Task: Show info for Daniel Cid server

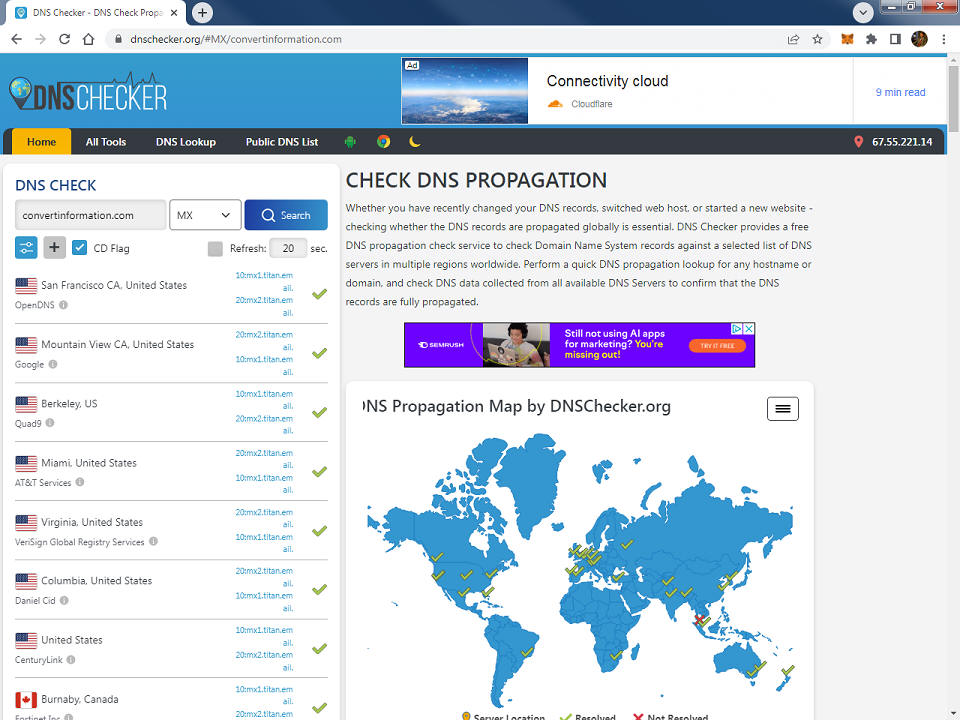Action: [64, 601]
